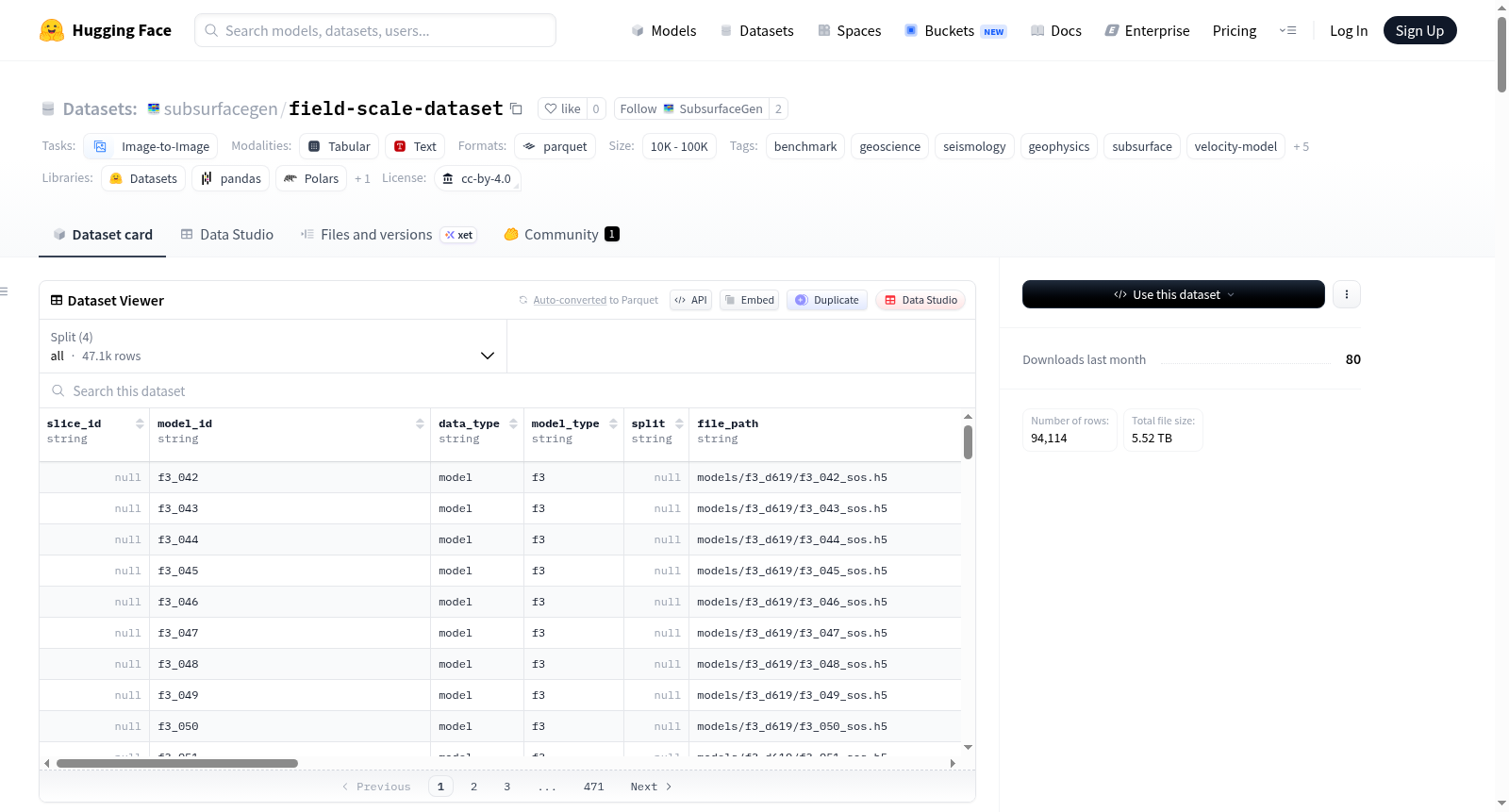Image resolution: width=1509 pixels, height=812 pixels.
Task: Click the Embed viewer button
Action: coord(749,300)
